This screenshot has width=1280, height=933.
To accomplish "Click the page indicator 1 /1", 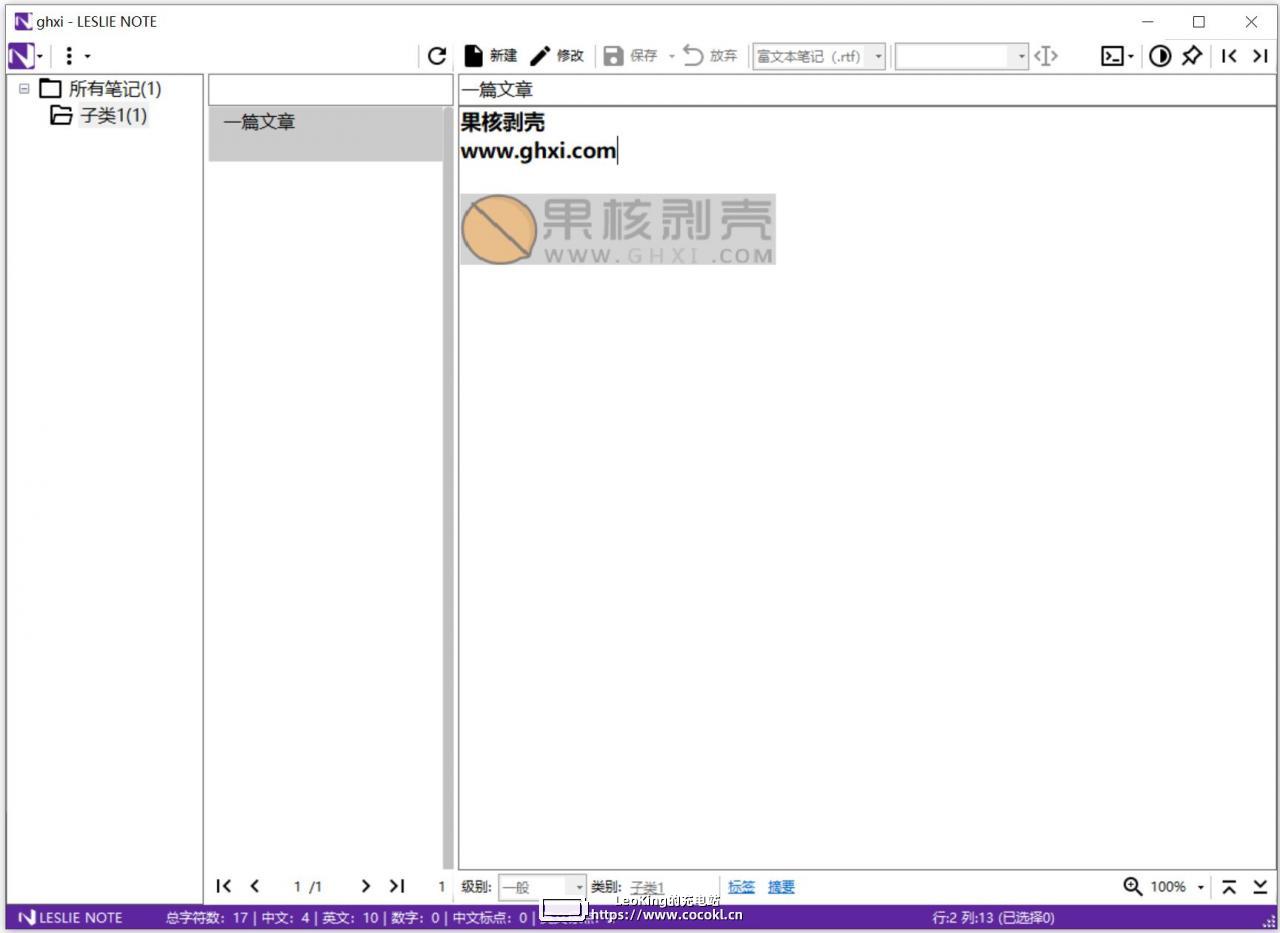I will point(308,887).
